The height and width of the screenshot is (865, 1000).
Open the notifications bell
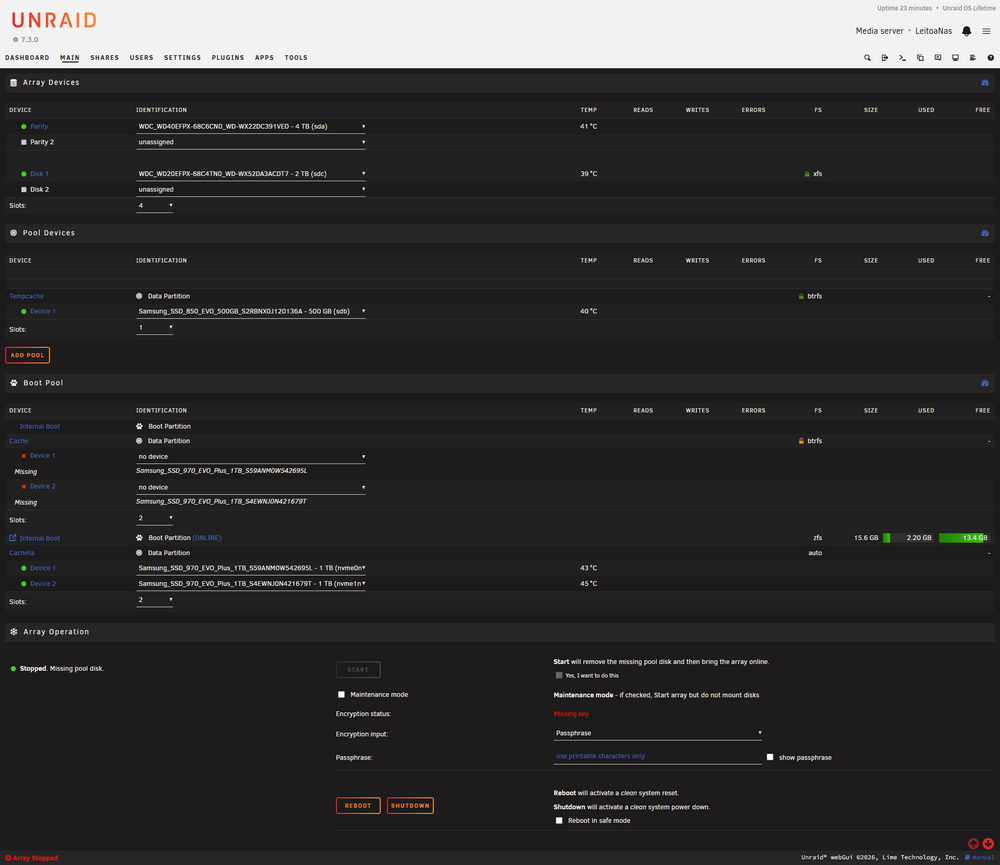[x=966, y=31]
